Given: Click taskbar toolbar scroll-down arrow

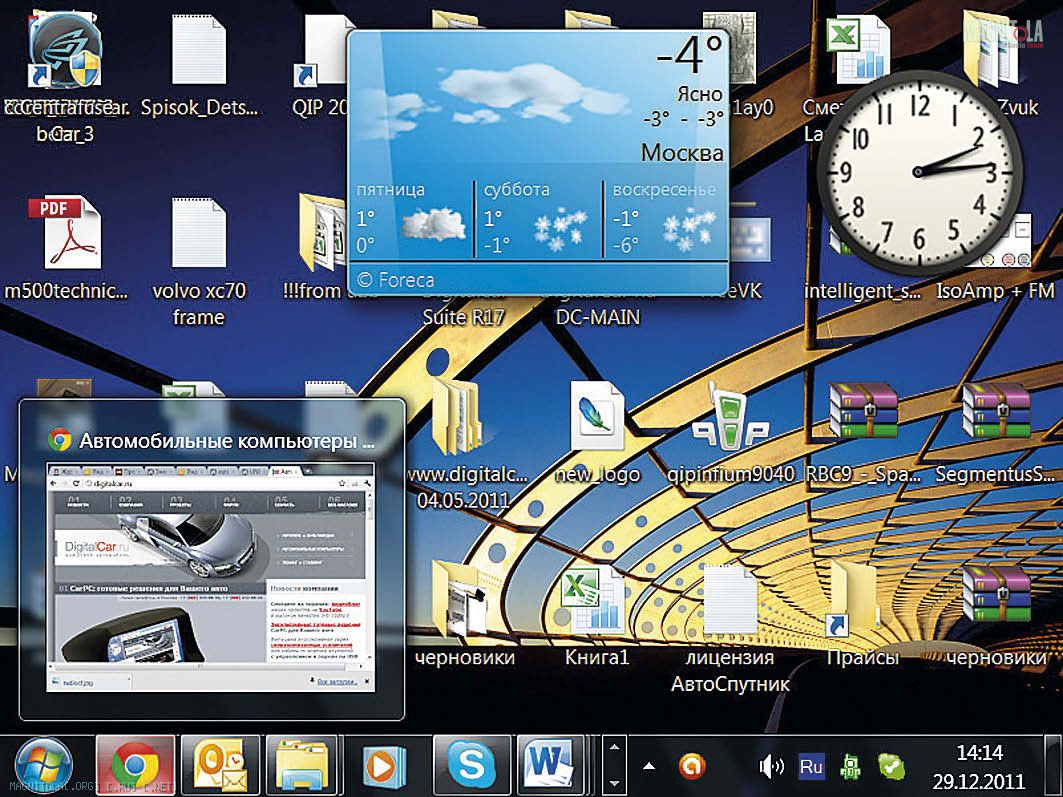Looking at the screenshot, I should pyautogui.click(x=614, y=783).
